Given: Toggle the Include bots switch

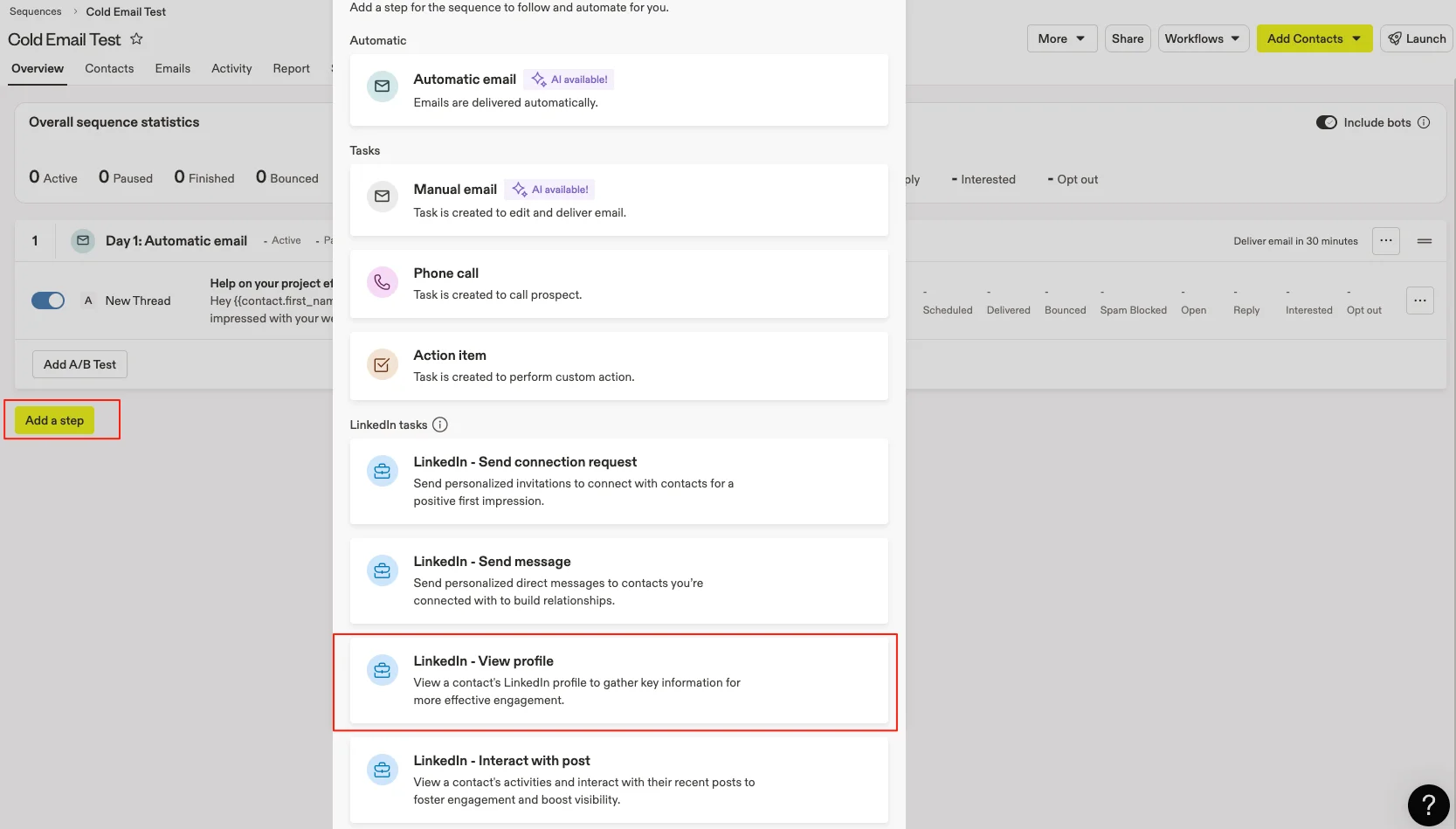Looking at the screenshot, I should (x=1326, y=123).
